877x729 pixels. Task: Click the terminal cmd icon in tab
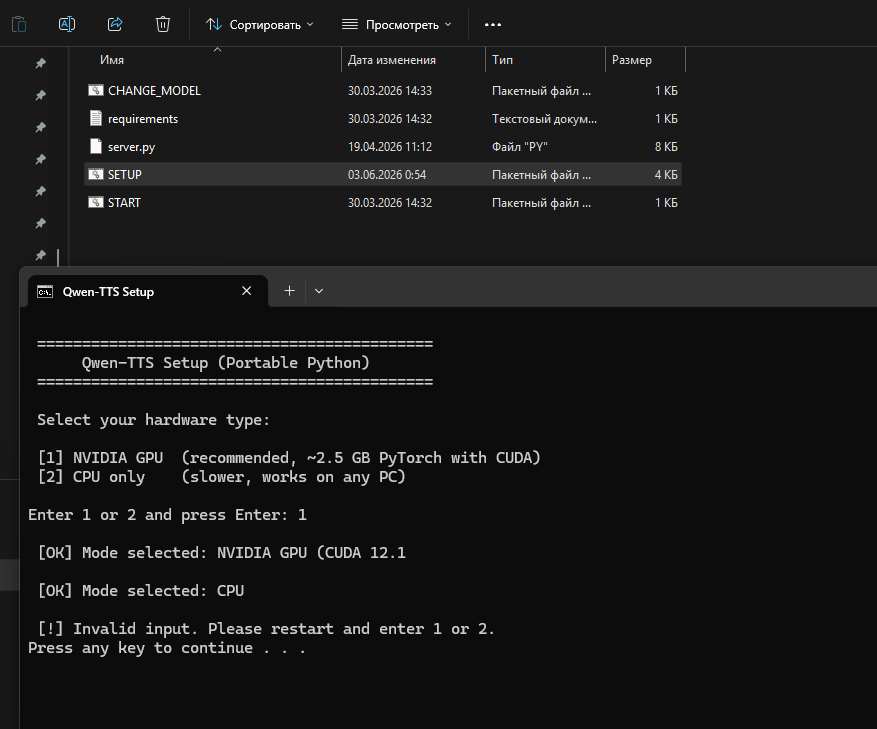[45, 291]
